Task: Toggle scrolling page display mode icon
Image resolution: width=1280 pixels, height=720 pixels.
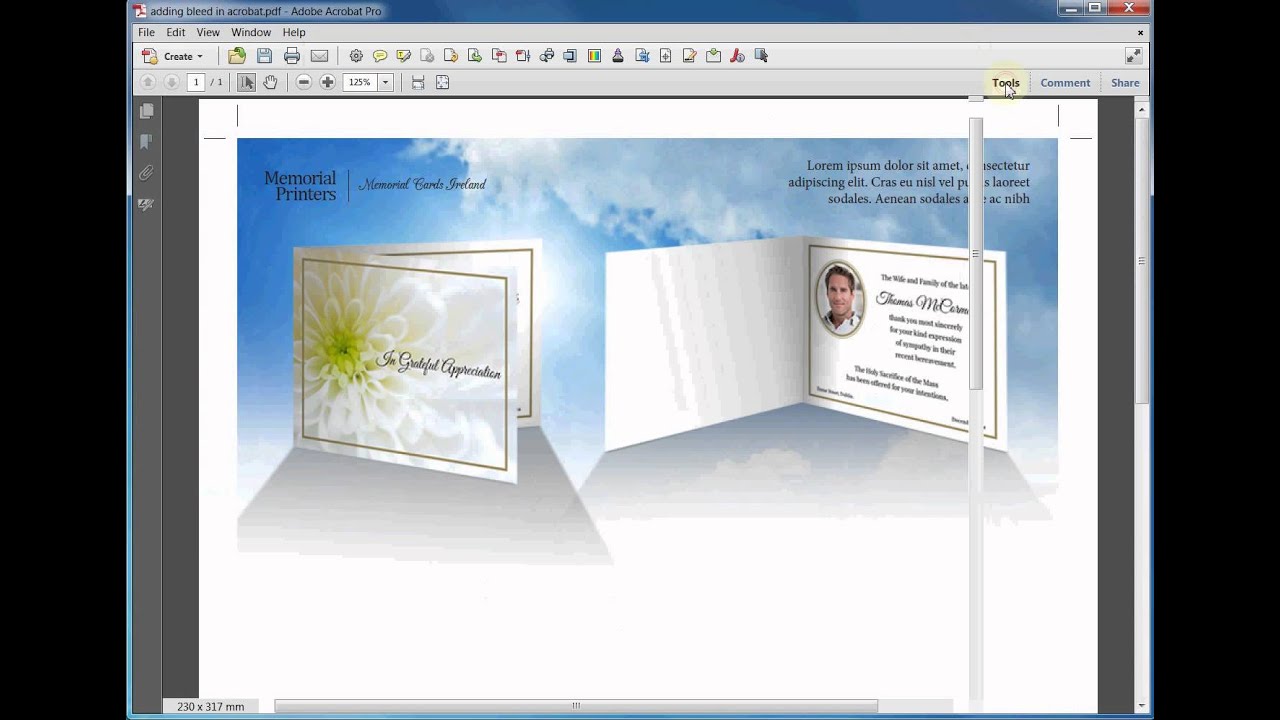Action: (418, 82)
